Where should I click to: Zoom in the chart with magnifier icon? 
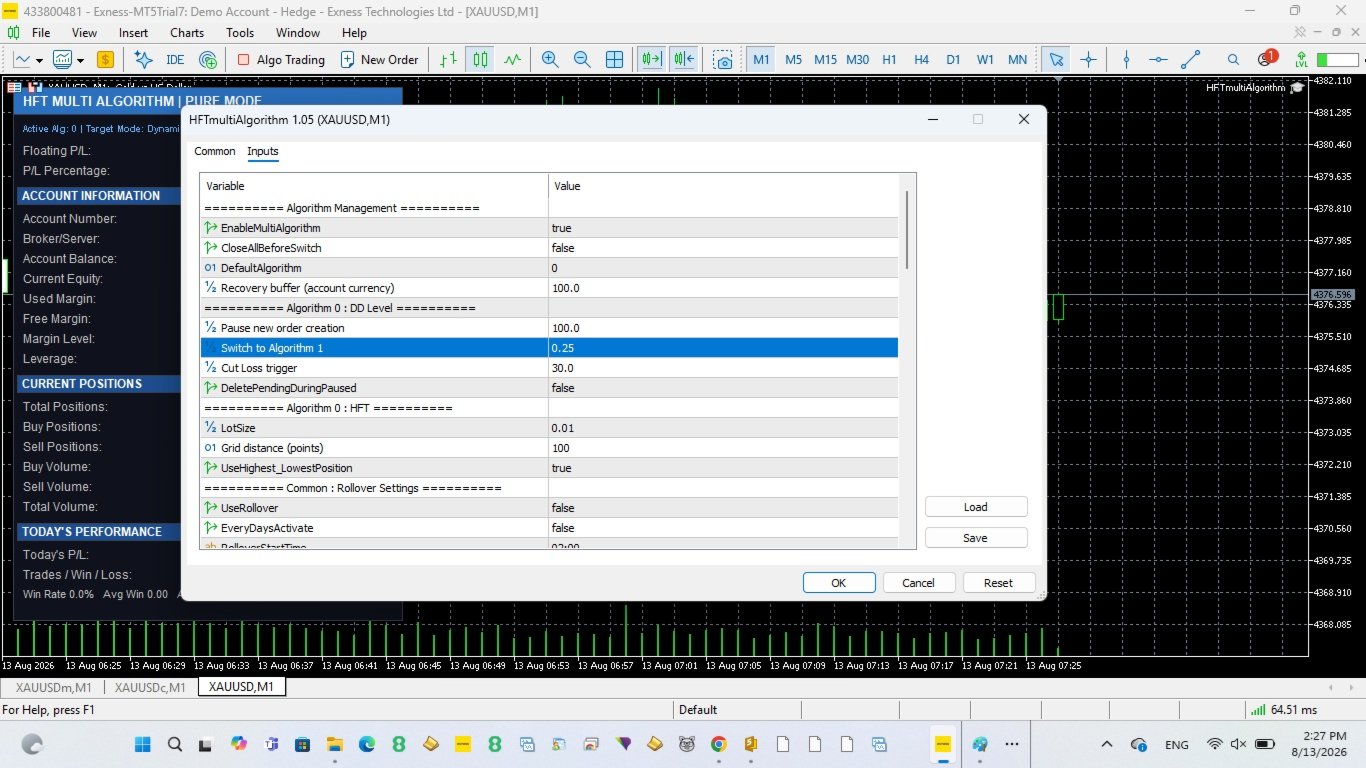click(550, 59)
